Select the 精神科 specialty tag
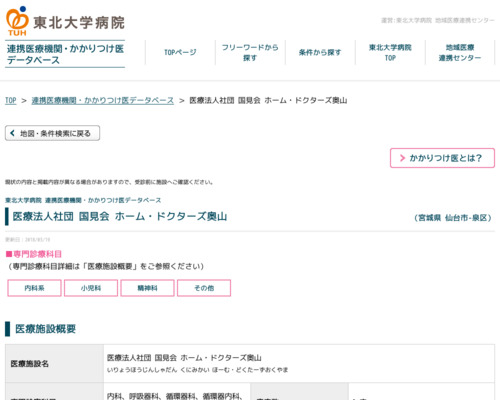Image resolution: width=500 pixels, height=400 pixels. (147, 288)
